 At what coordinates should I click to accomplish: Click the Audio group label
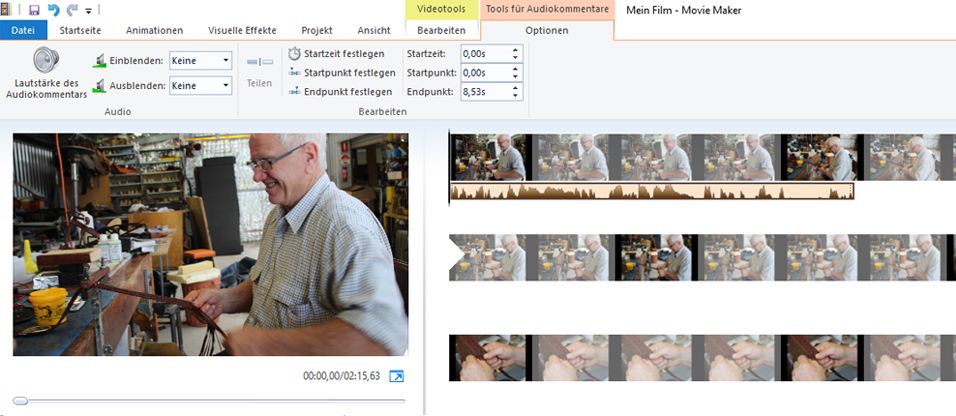[118, 112]
